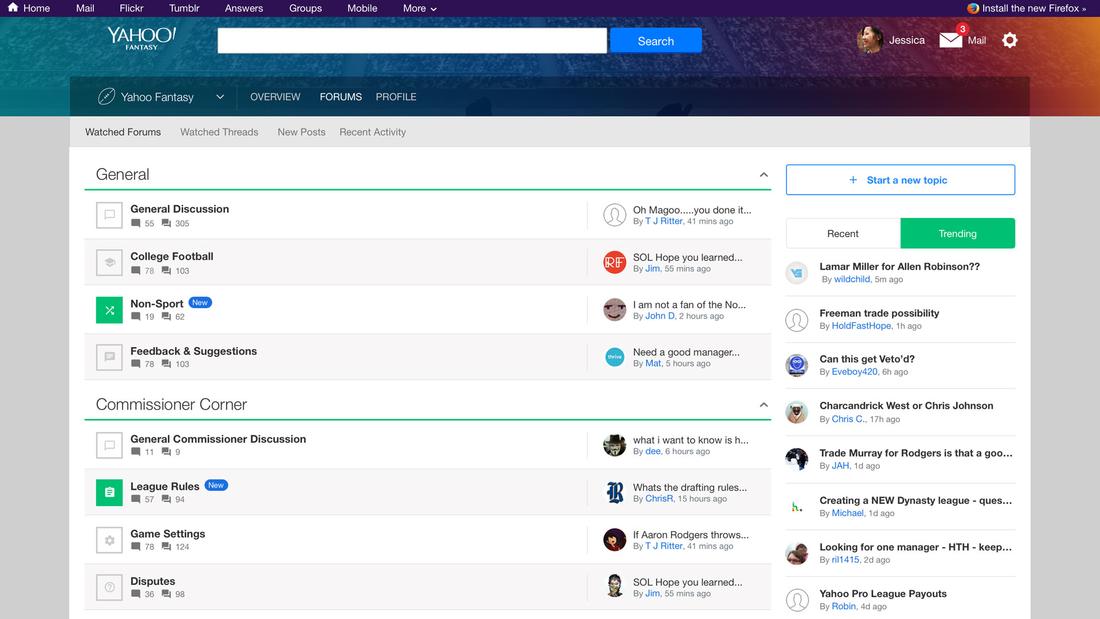Go to the Watched Threads tab
Image resolution: width=1100 pixels, height=619 pixels.
219,132
